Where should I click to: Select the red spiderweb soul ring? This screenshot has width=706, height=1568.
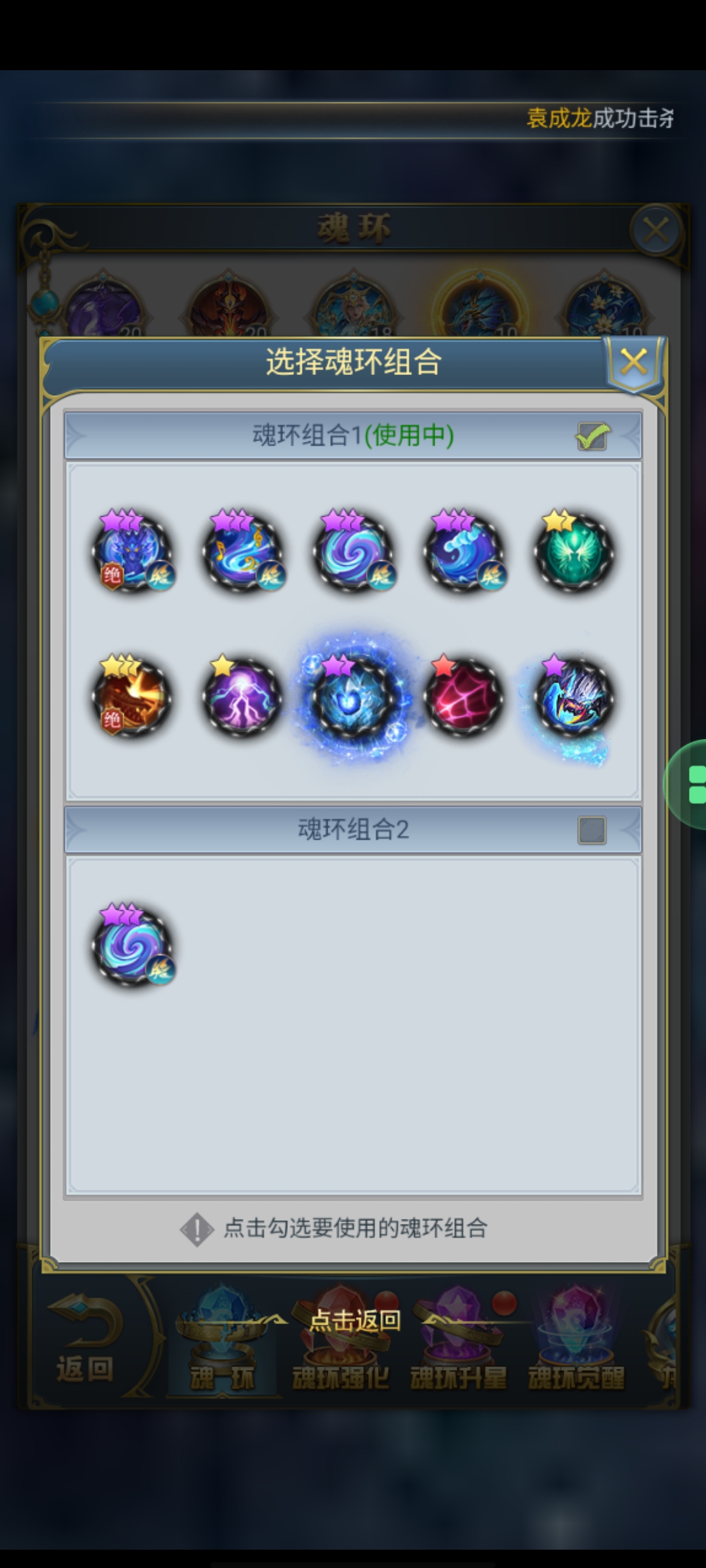[x=464, y=697]
